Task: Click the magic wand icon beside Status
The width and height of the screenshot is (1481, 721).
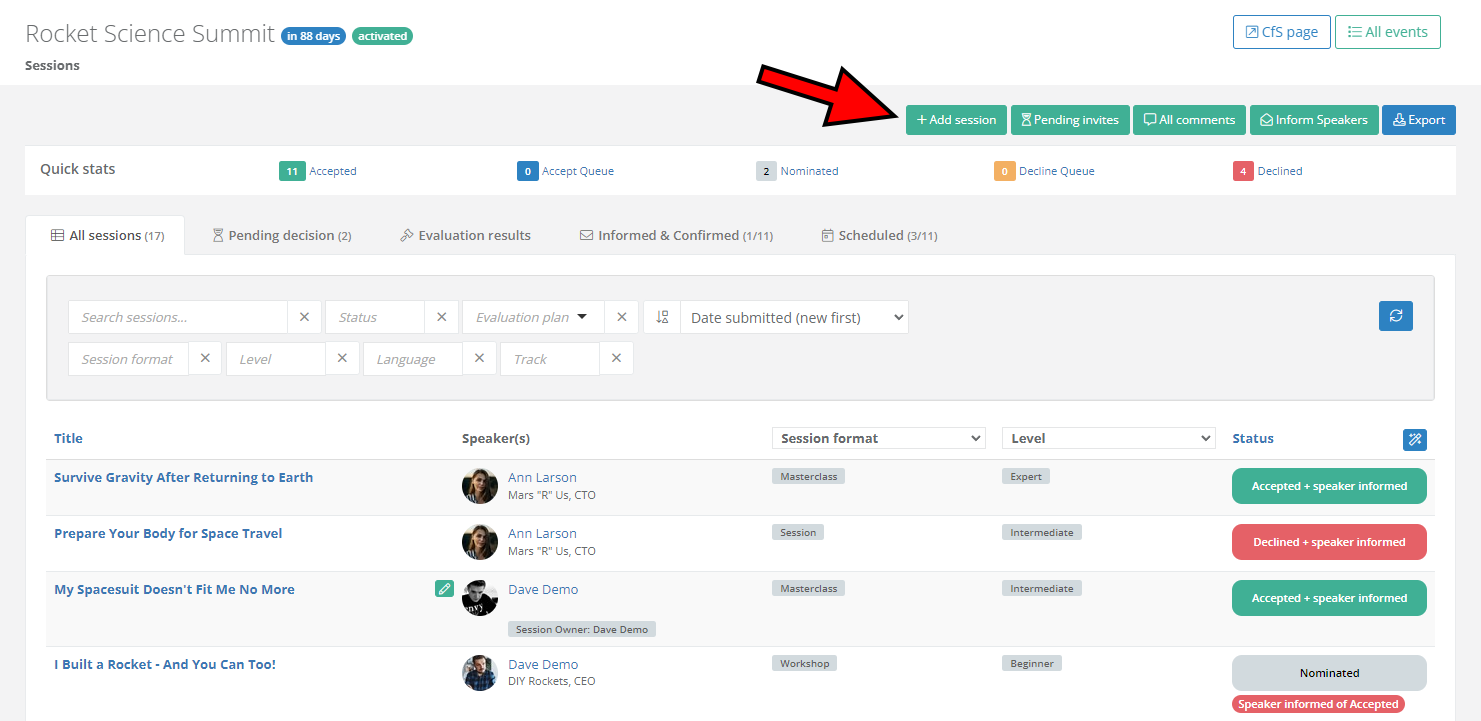Action: (1414, 439)
